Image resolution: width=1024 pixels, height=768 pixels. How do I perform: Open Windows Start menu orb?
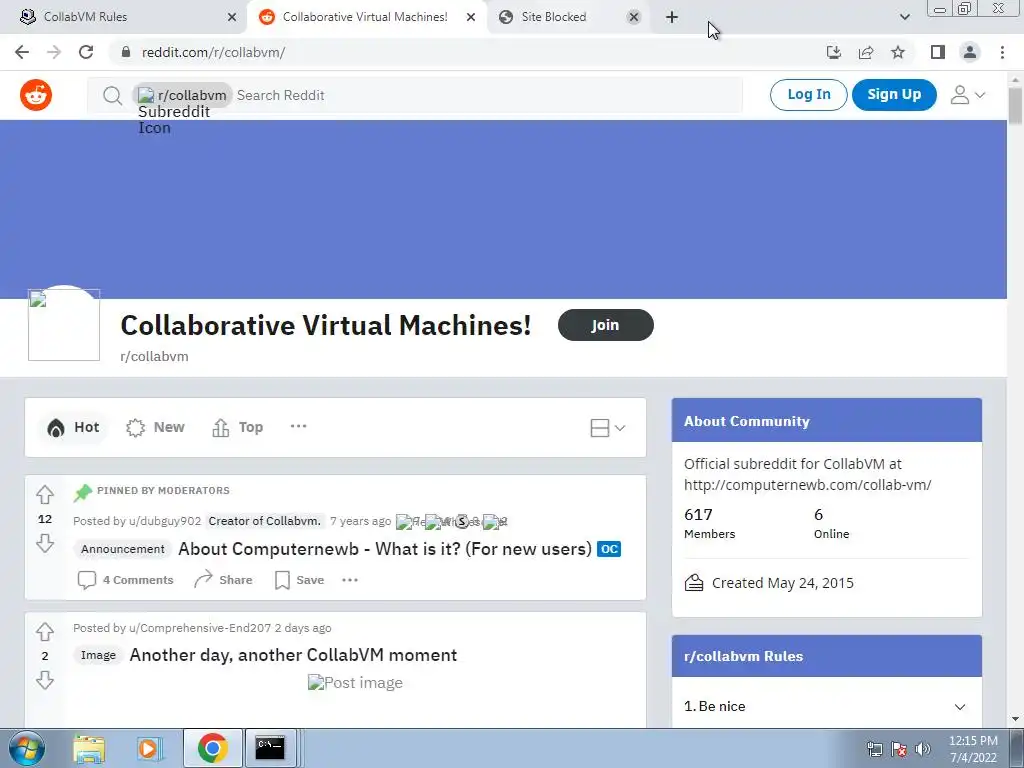[27, 748]
